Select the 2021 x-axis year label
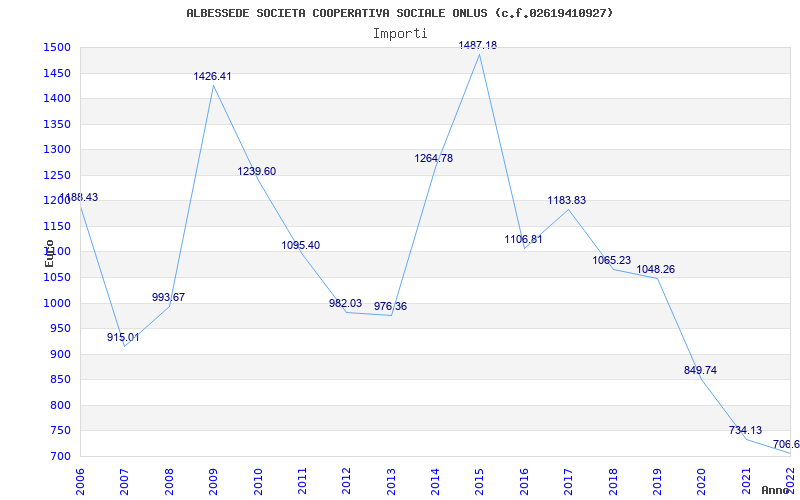800x500 pixels. (746, 481)
